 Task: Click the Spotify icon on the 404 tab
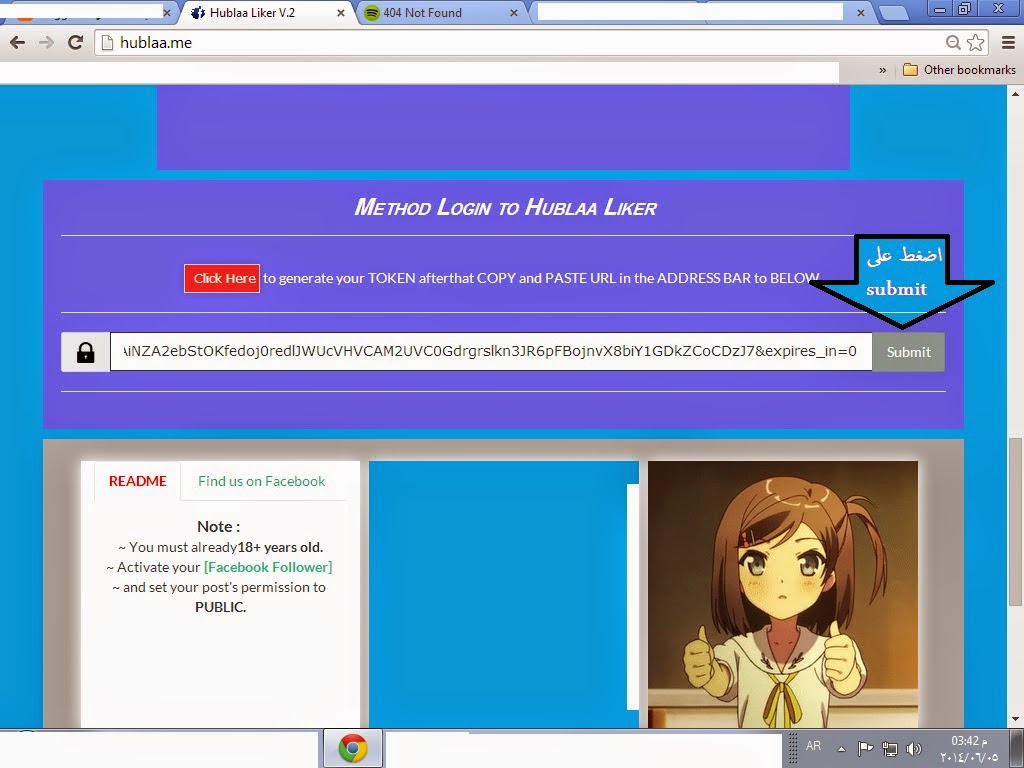pos(372,12)
